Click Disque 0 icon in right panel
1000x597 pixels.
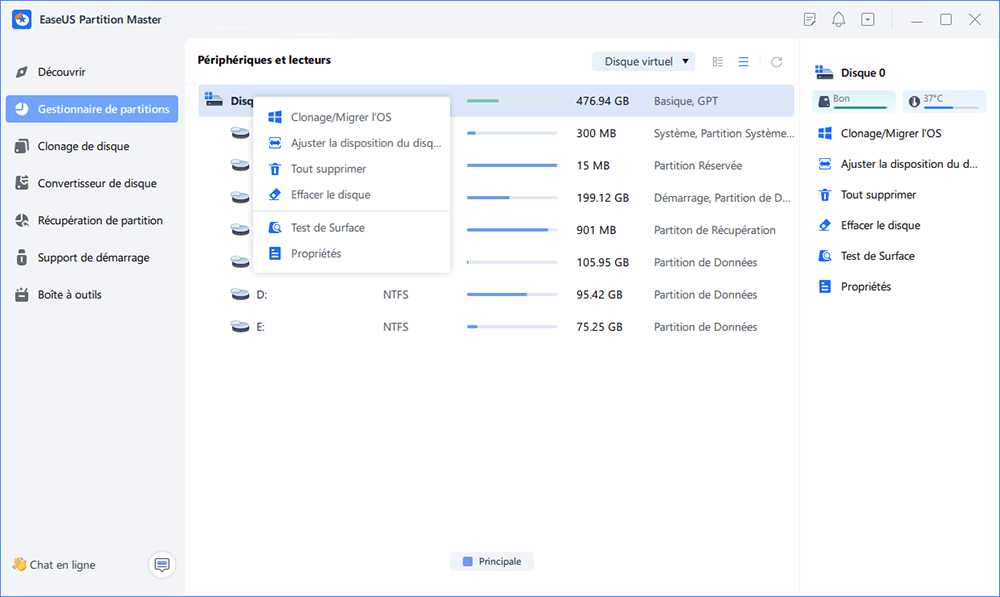(x=824, y=72)
